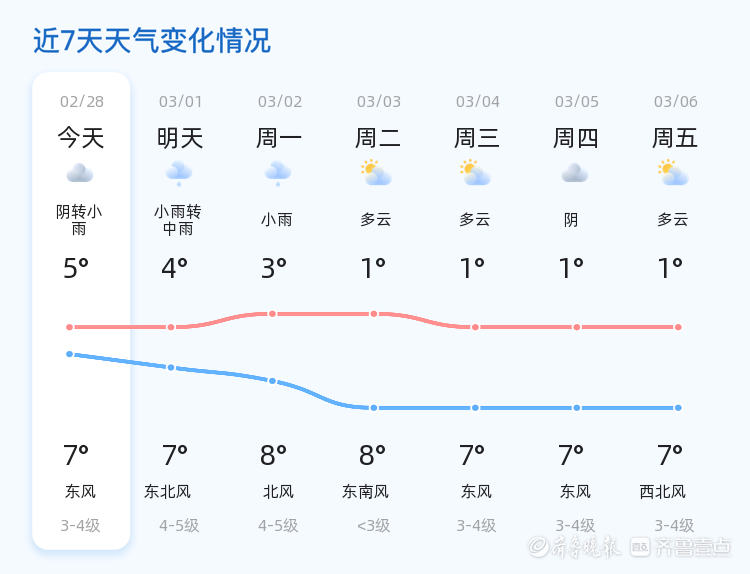
Task: Select the 周五 day label
Action: coord(675,137)
